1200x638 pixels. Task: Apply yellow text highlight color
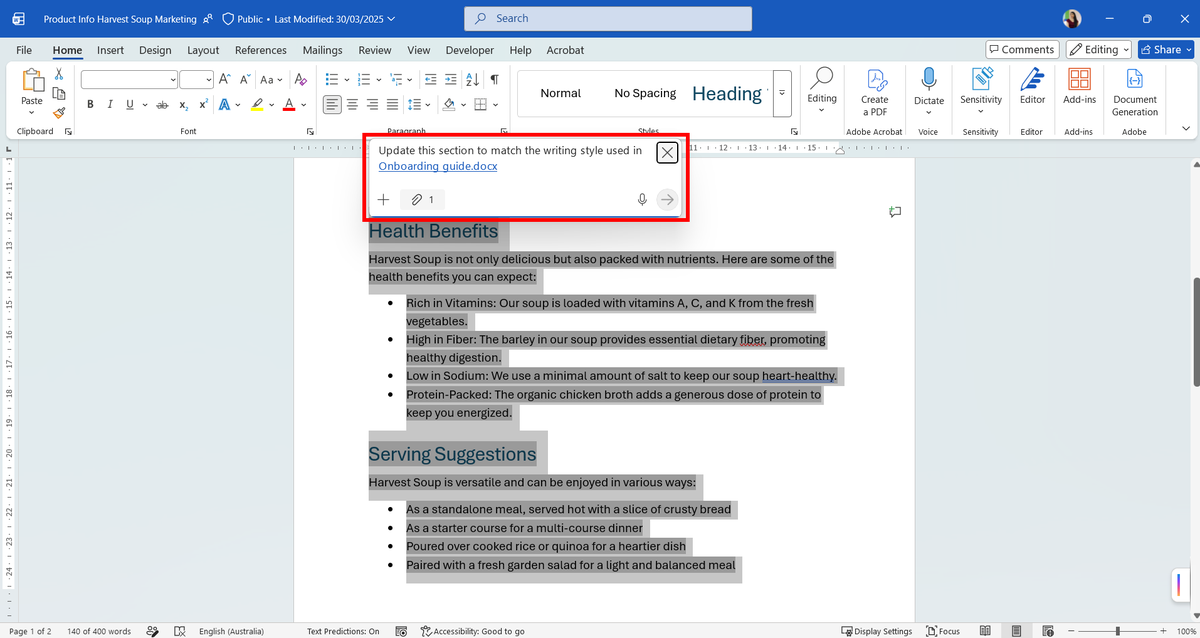[x=257, y=104]
